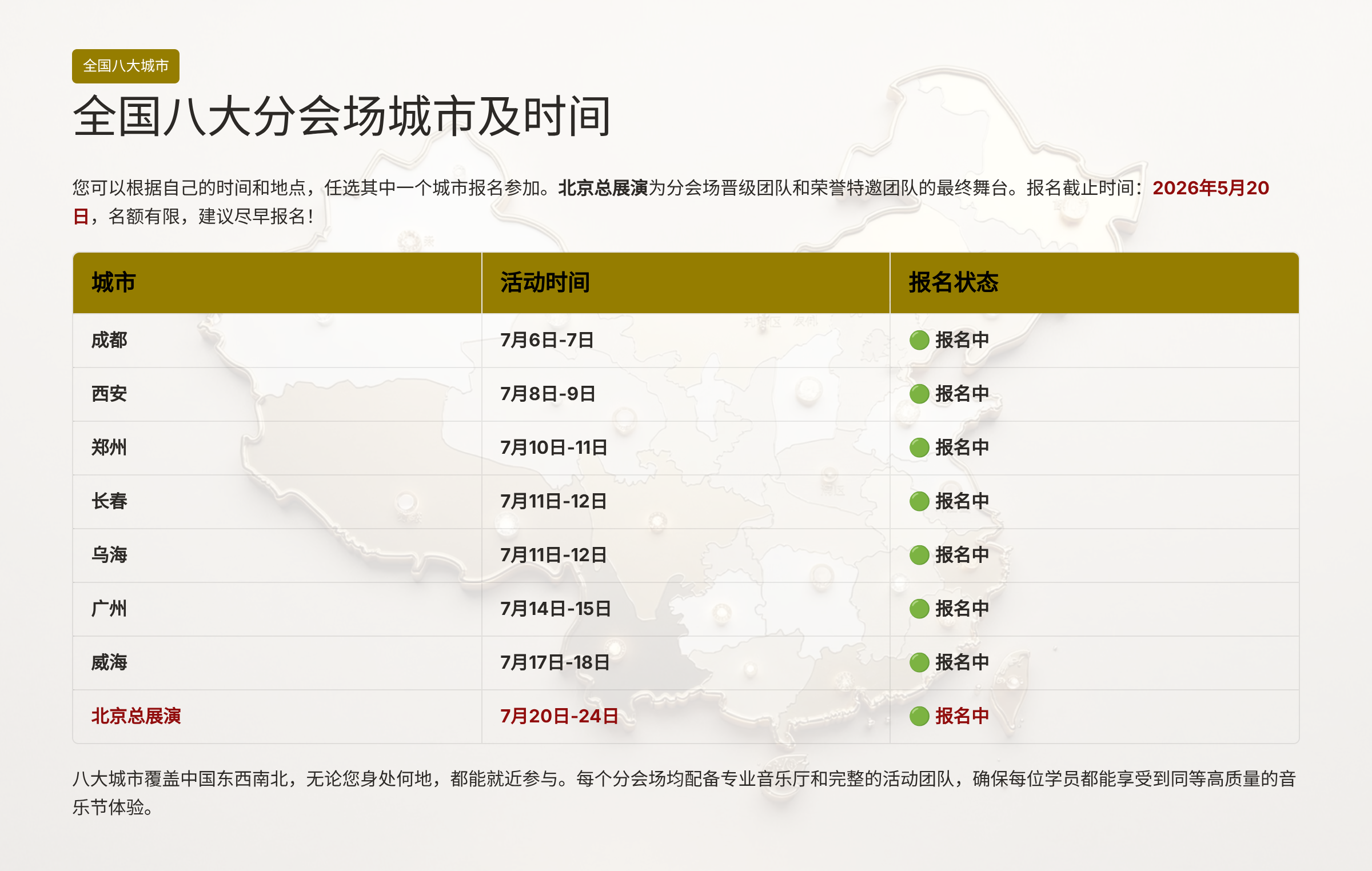1372x871 pixels.
Task: Click the green status dot for 乌海
Action: coord(919,555)
